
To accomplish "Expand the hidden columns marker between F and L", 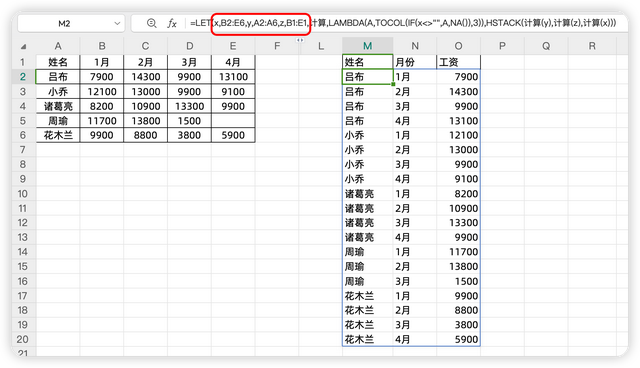I will tap(300, 40).
